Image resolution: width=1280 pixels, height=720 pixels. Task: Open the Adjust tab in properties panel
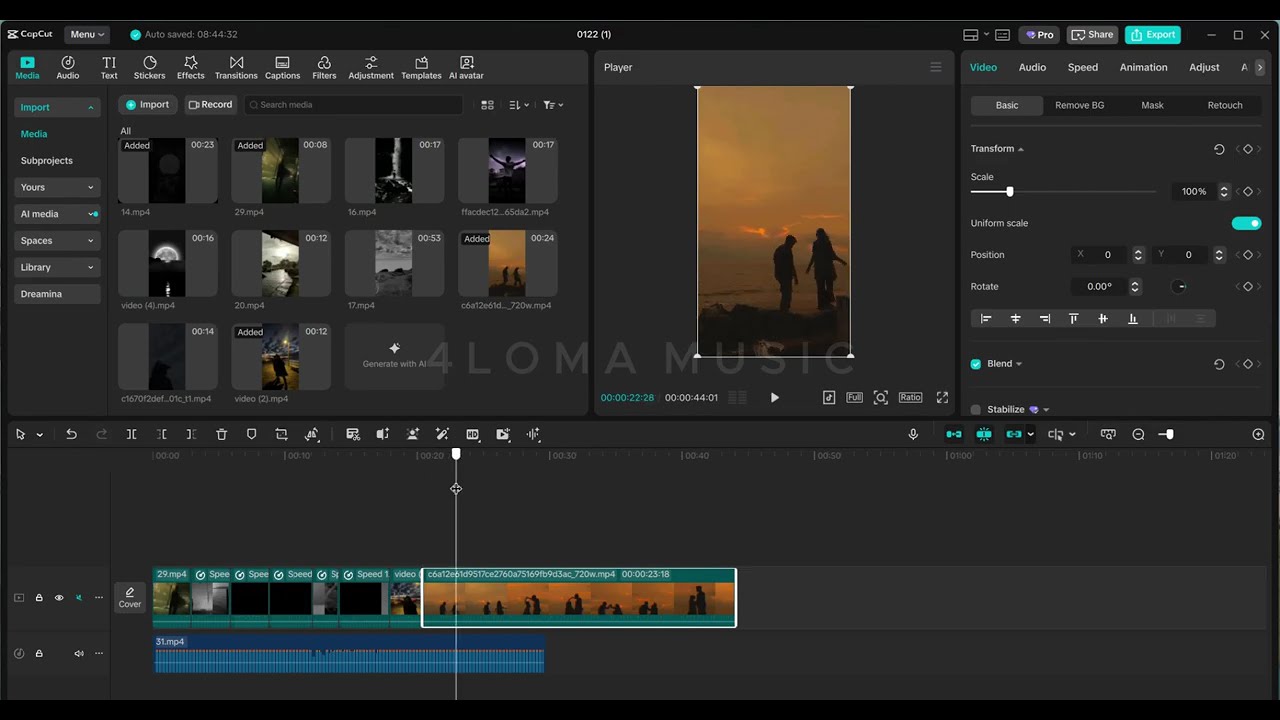pos(1204,67)
